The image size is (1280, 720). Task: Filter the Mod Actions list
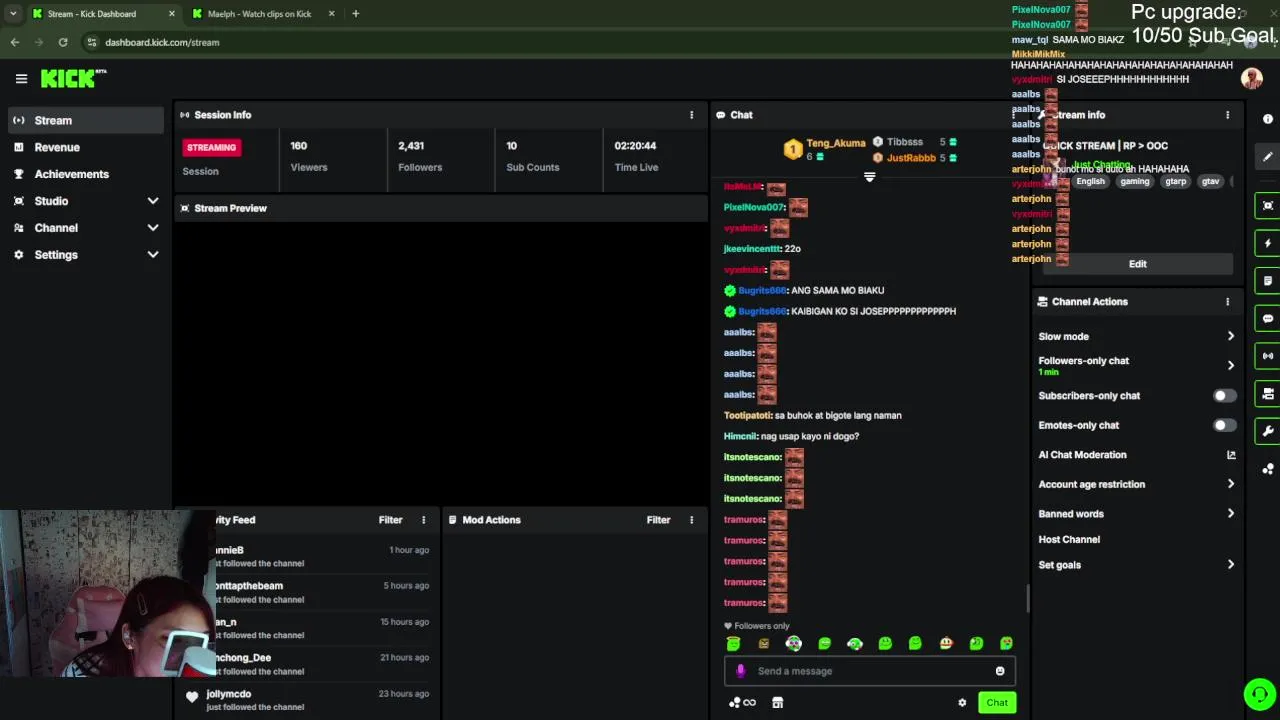[x=658, y=520]
